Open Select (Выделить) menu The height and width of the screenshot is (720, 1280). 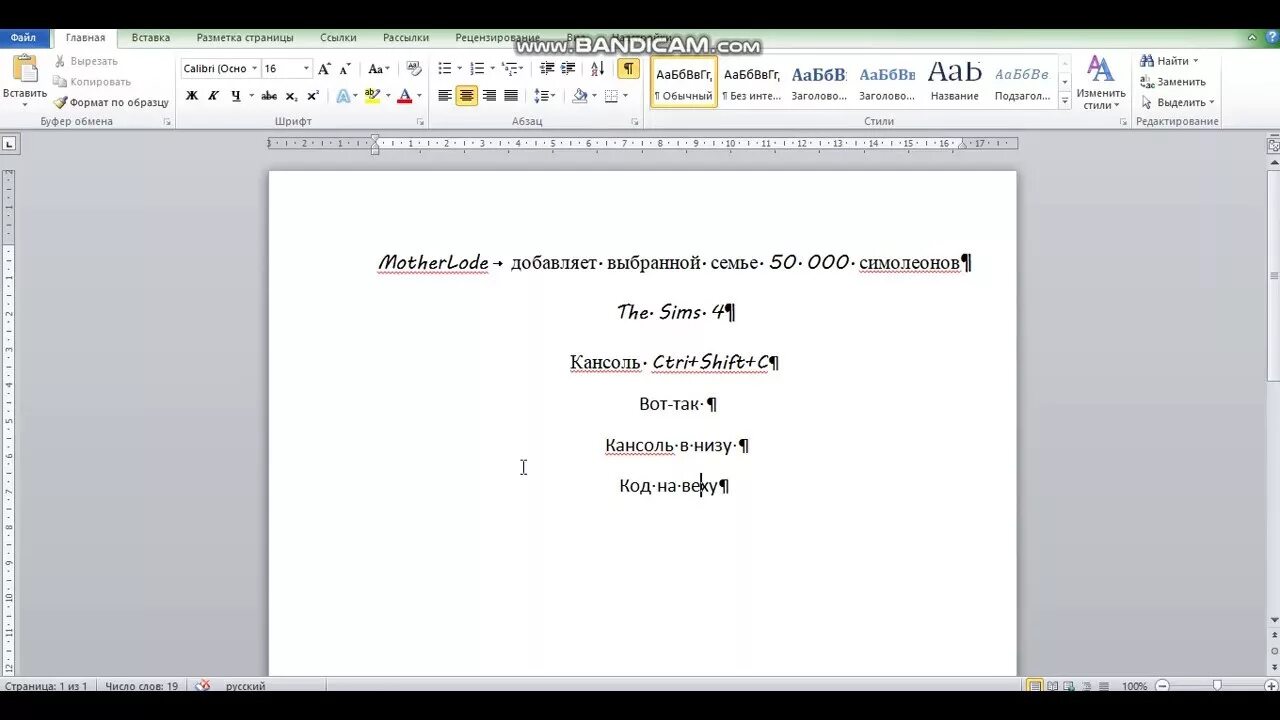click(1177, 102)
